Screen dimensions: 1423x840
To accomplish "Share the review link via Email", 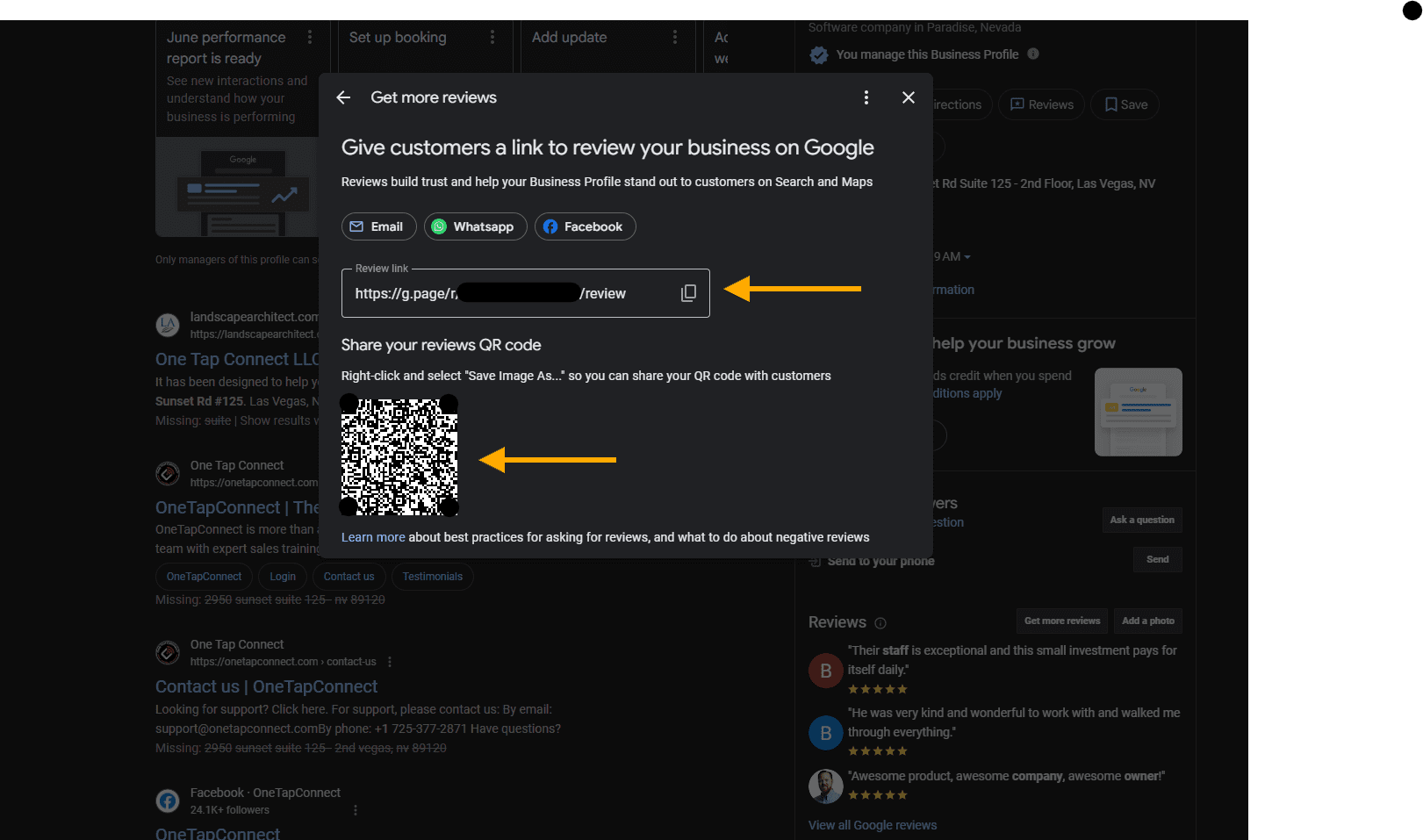I will click(x=379, y=226).
